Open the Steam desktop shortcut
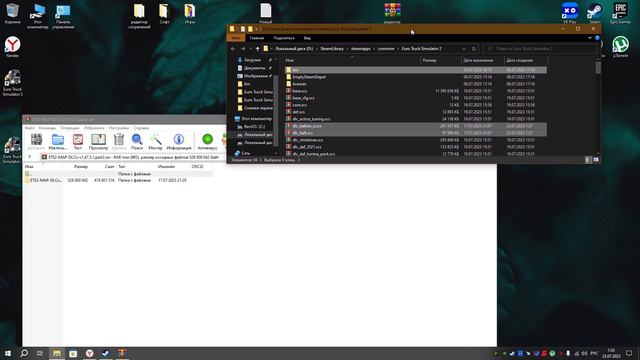 (594, 13)
